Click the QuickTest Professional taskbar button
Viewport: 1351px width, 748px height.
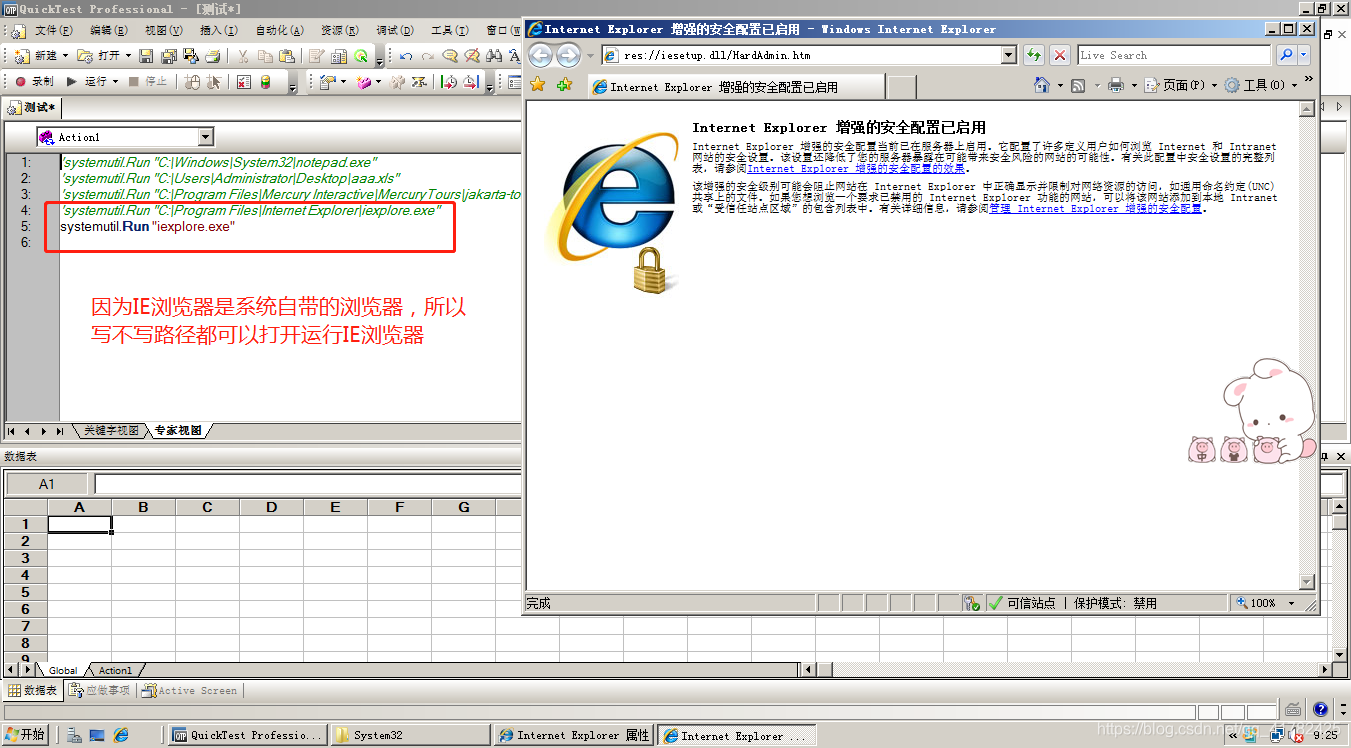248,735
